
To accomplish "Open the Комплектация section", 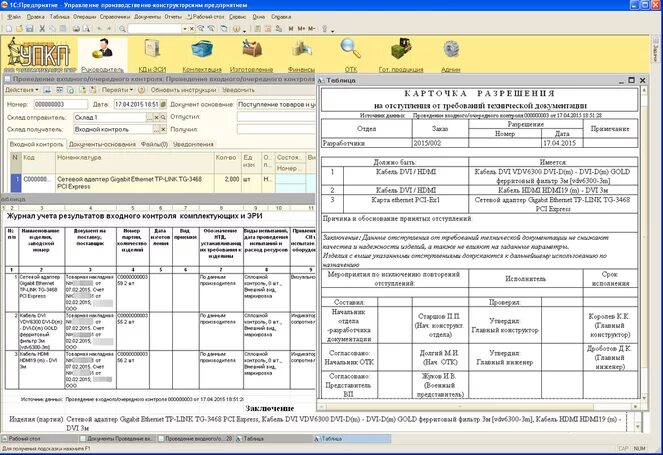I will coord(202,55).
